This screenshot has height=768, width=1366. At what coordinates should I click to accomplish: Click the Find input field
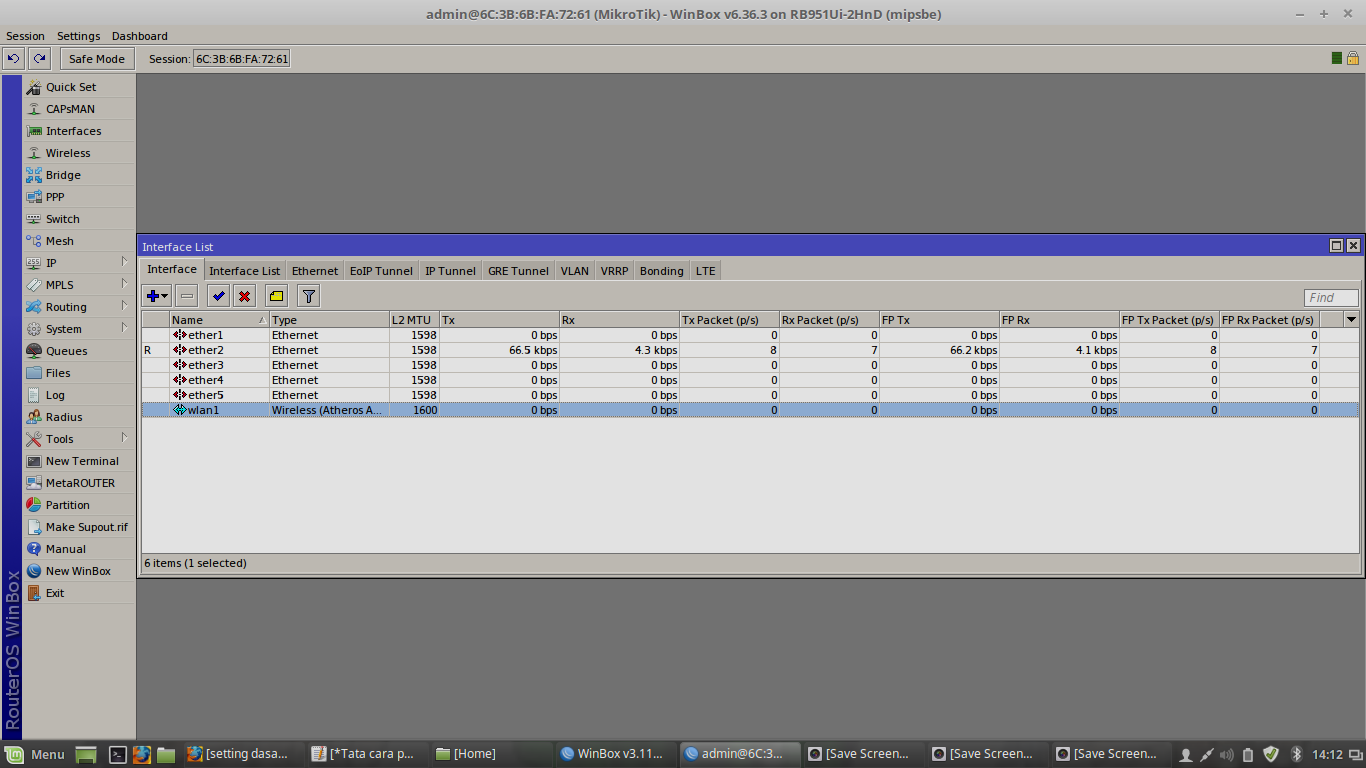click(x=1331, y=298)
